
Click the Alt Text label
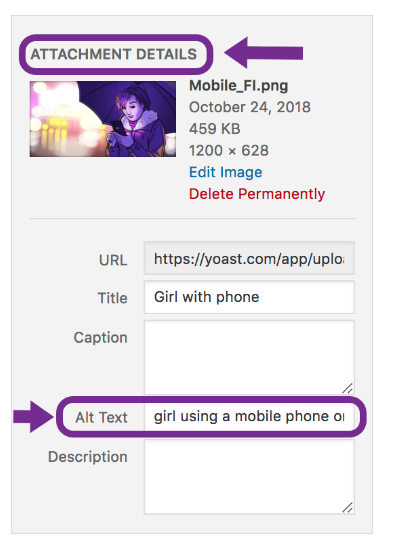tap(102, 417)
